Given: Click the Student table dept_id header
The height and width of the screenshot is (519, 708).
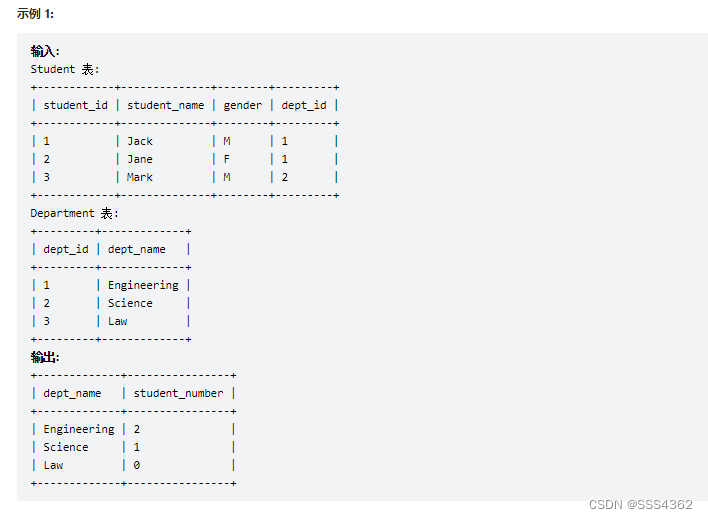Looking at the screenshot, I should click(303, 105).
